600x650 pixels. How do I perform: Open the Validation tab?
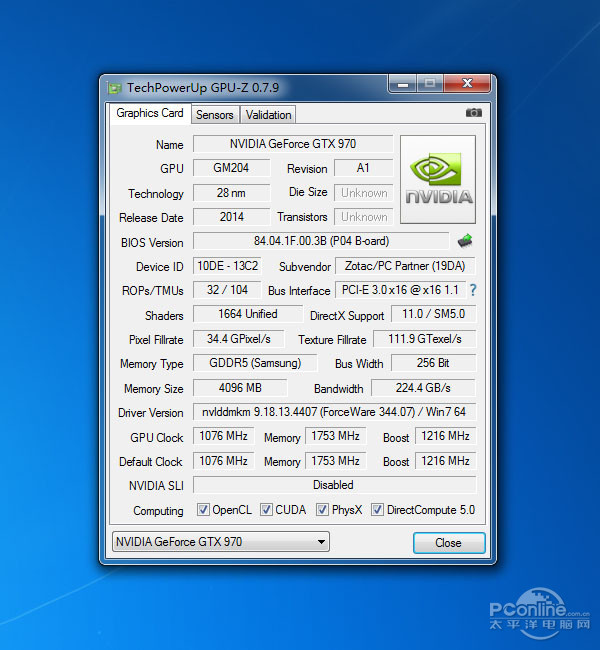(x=268, y=115)
